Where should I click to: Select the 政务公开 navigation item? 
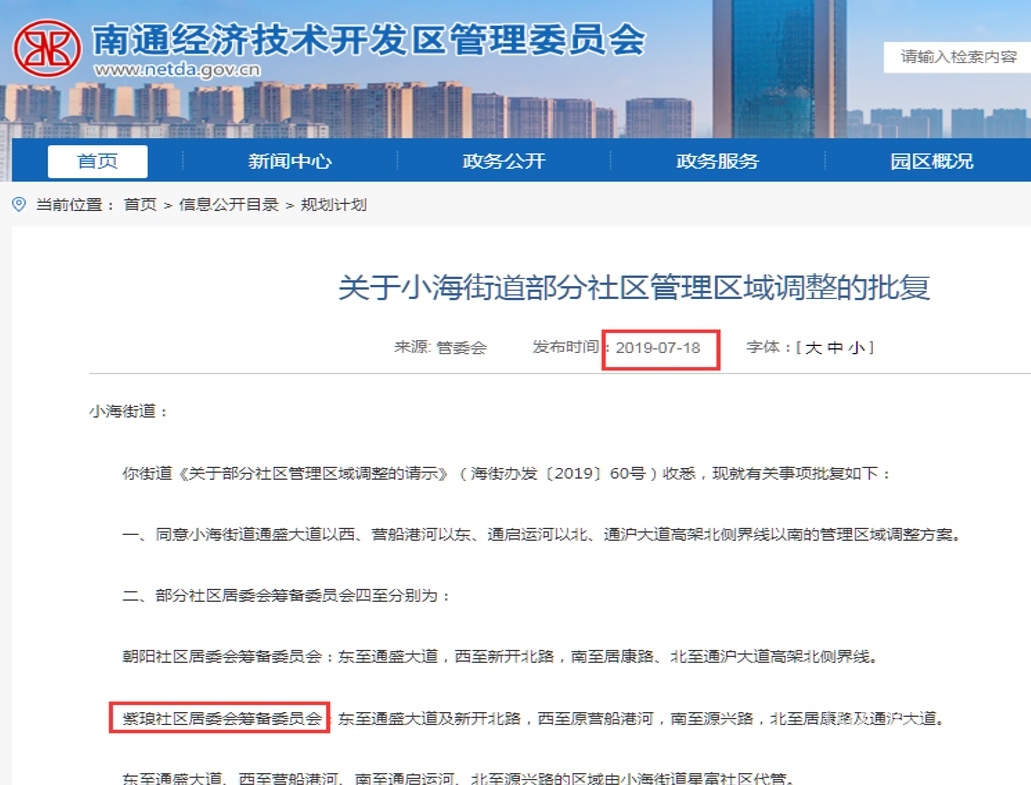[x=504, y=161]
